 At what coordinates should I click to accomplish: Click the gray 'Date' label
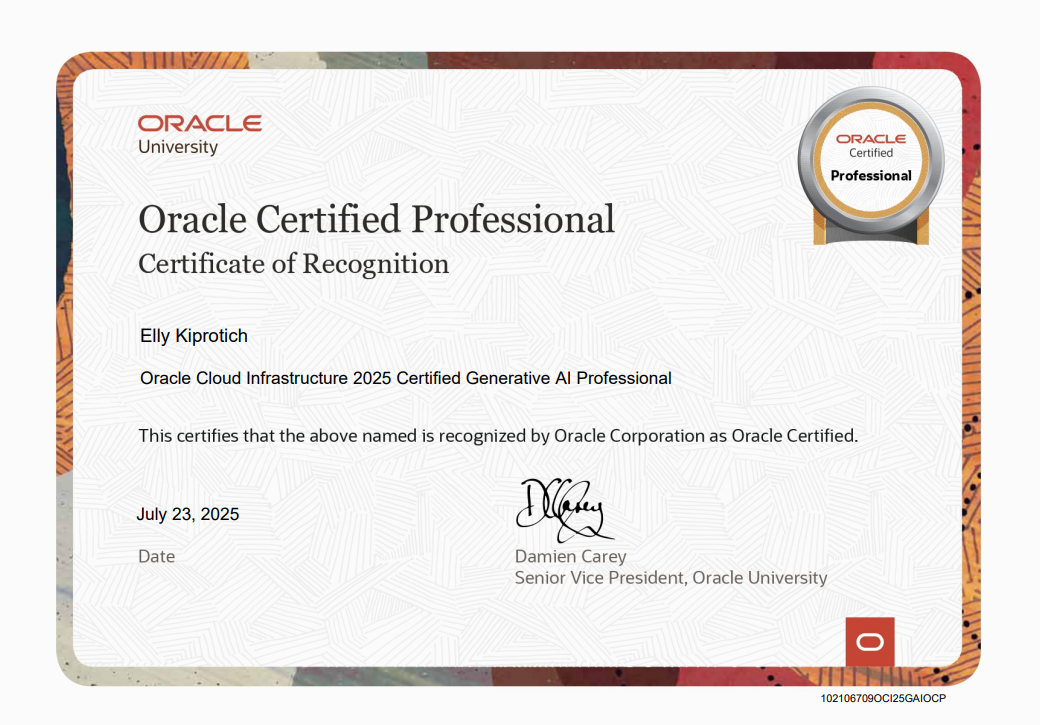(x=156, y=557)
